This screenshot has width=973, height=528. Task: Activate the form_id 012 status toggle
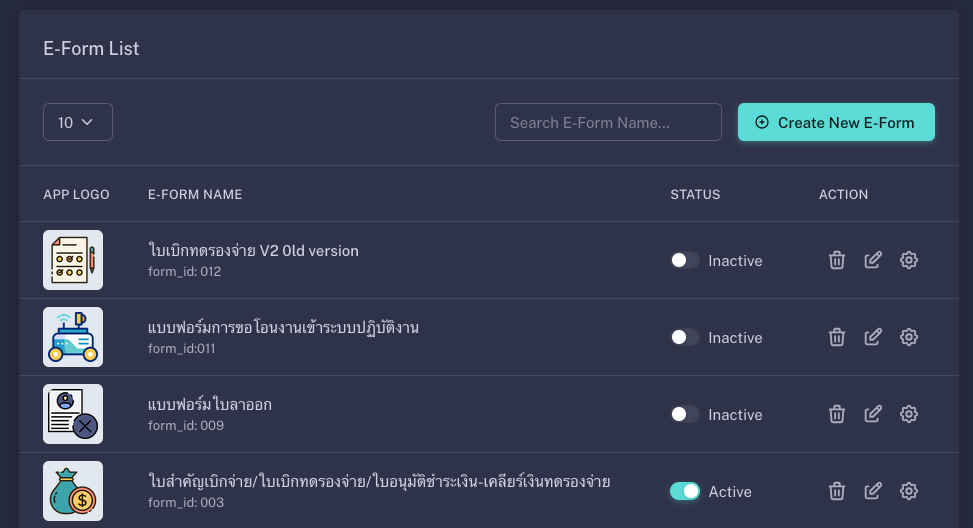(685, 260)
